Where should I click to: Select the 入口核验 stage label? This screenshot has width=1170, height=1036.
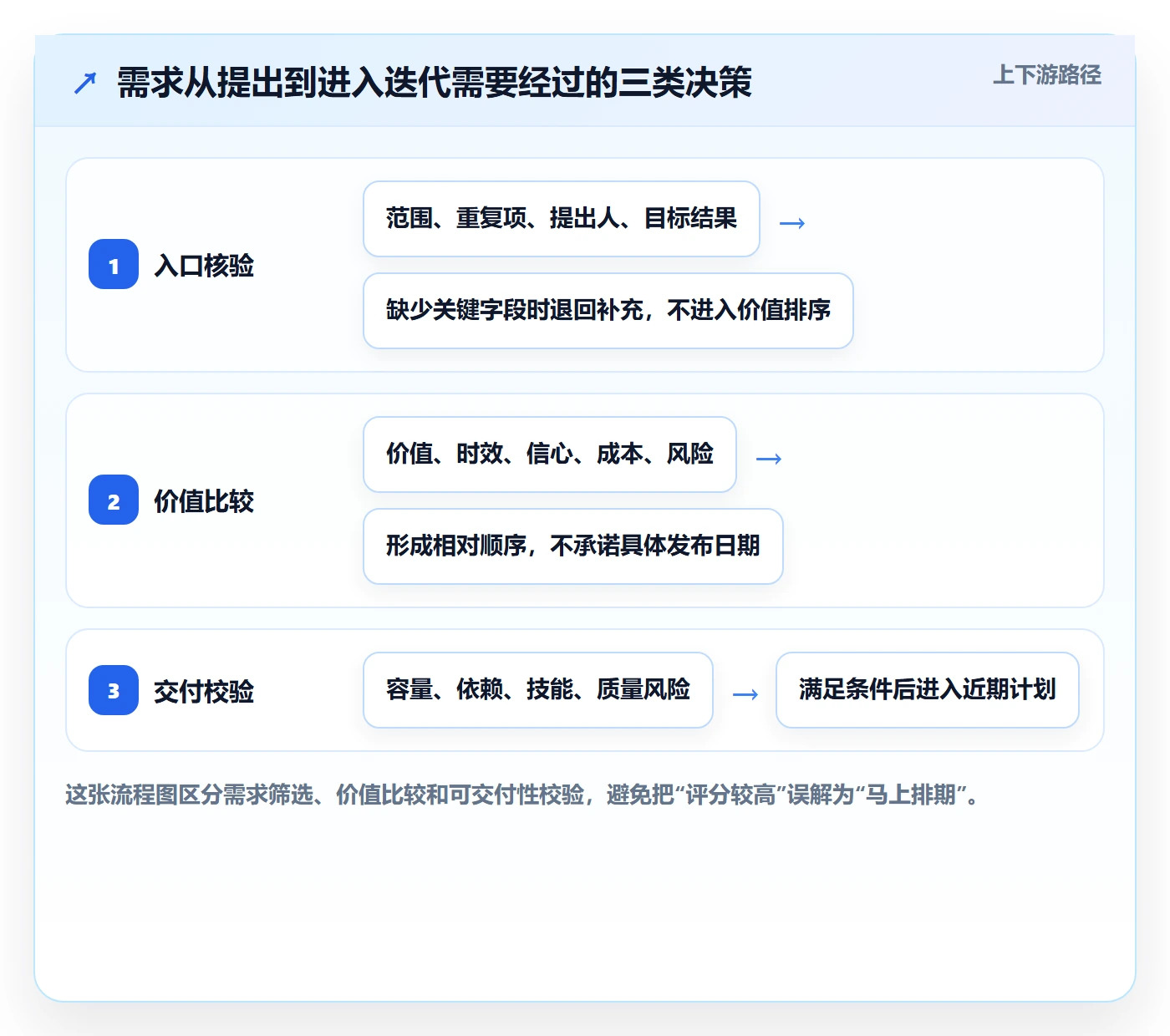point(204,265)
